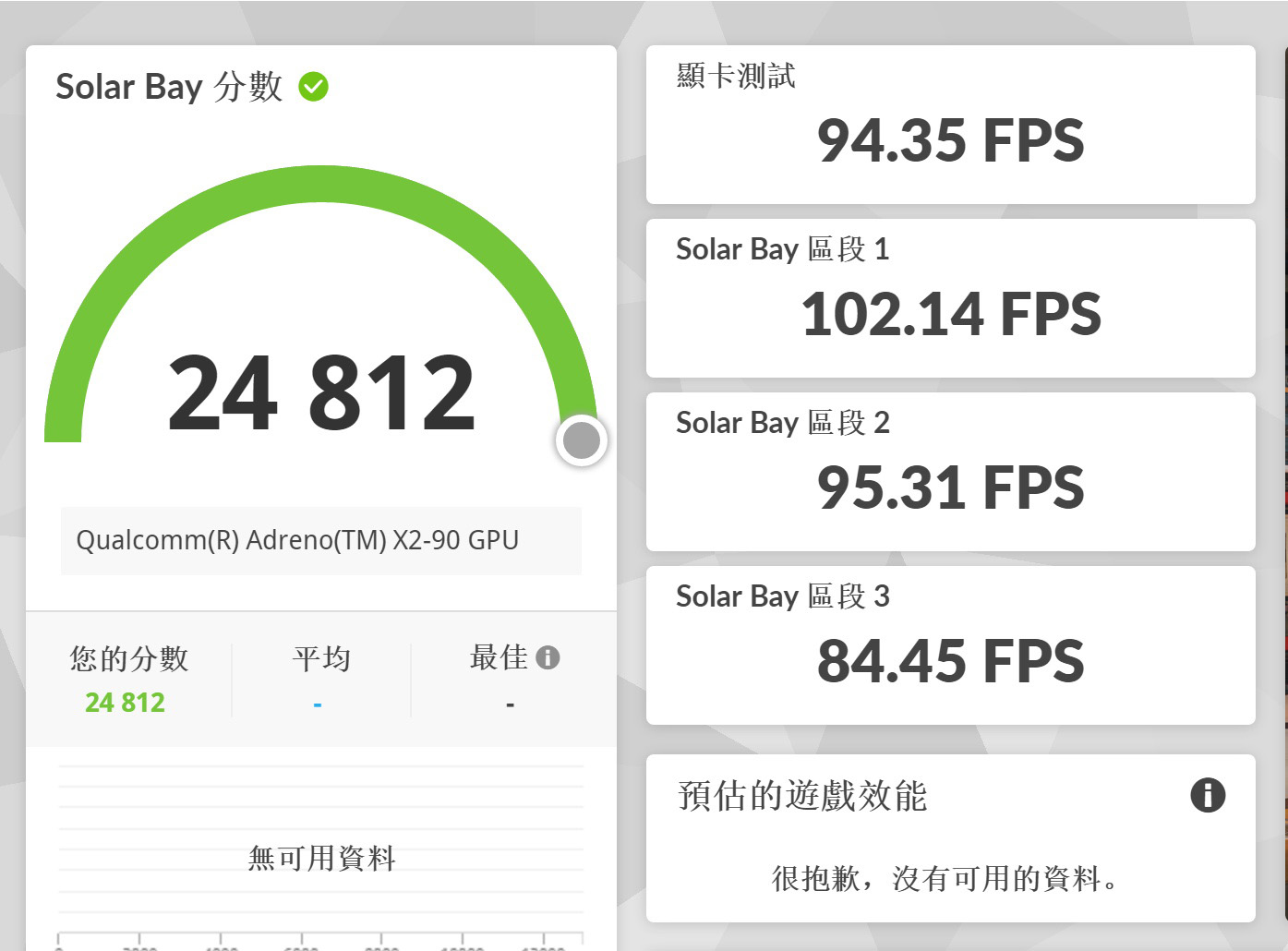1288x951 pixels.
Task: Click the 102.14 FPS result
Action: 950,315
